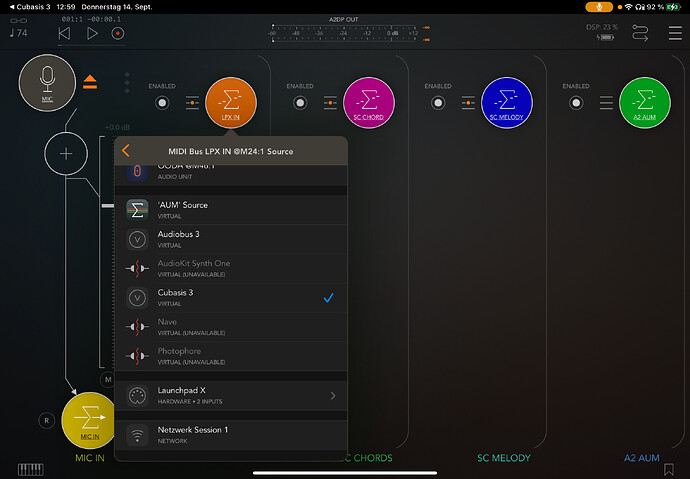Screen dimensions: 690x479
Task: Toggle Ableton Link icon above tempo
Action: point(18,20)
